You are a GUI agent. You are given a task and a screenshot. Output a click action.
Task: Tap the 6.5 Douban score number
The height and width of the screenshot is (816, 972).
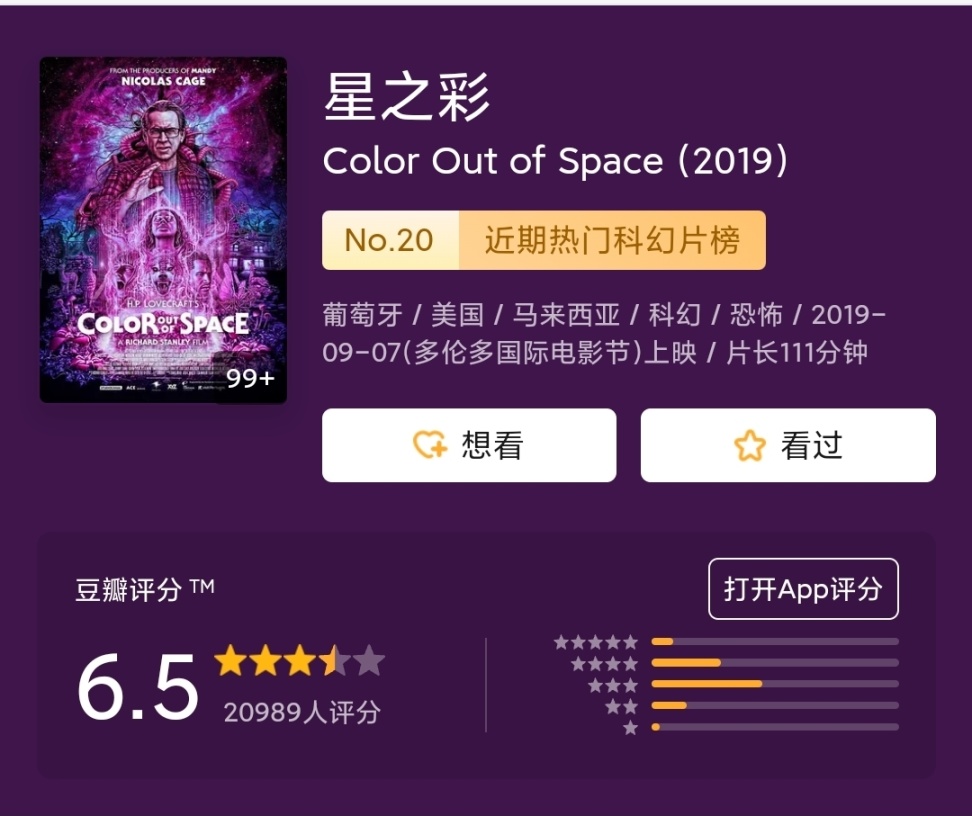pyautogui.click(x=138, y=688)
